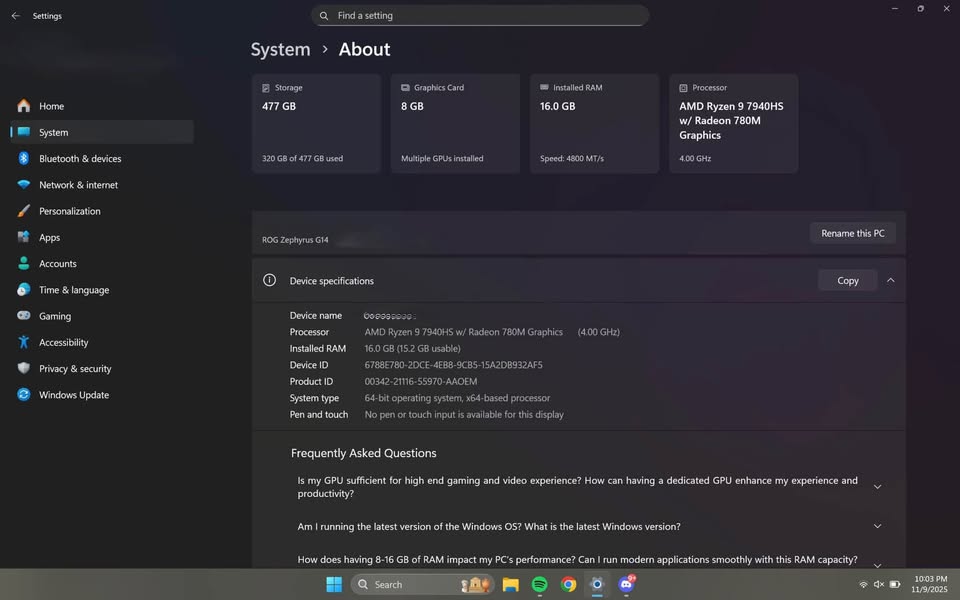Copy the device specifications
The image size is (960, 600).
(x=847, y=281)
